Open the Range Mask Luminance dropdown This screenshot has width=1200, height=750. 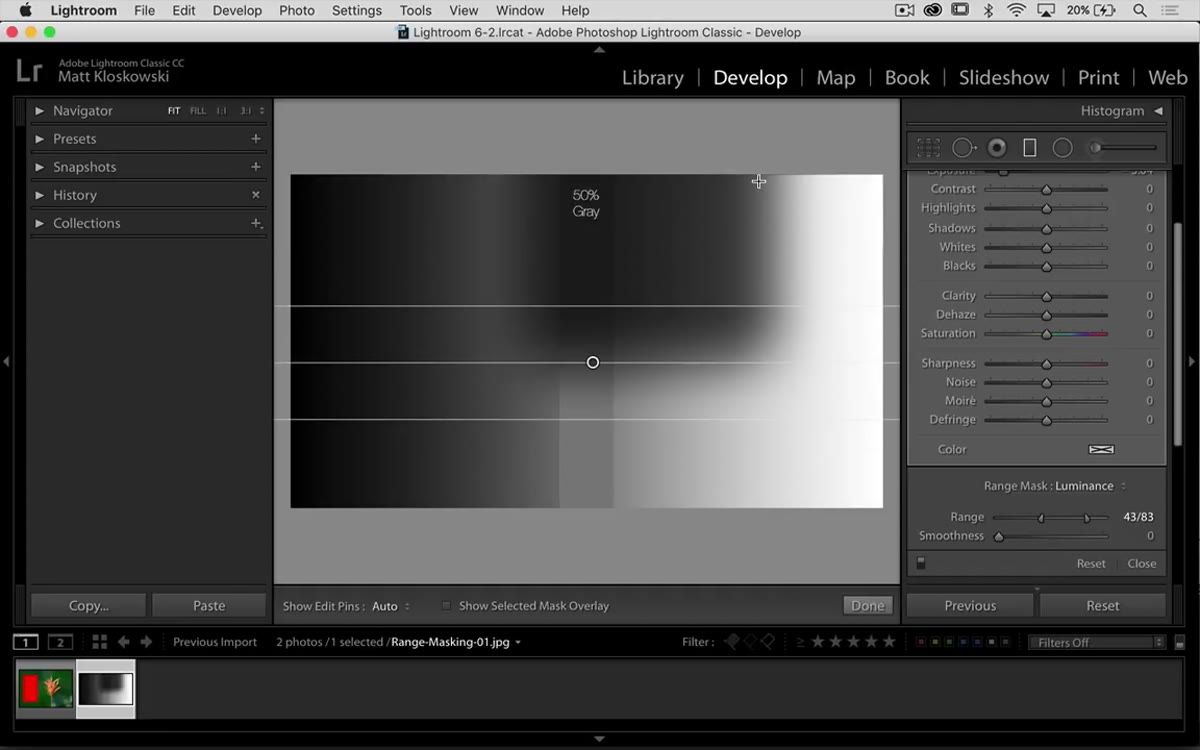(1090, 486)
